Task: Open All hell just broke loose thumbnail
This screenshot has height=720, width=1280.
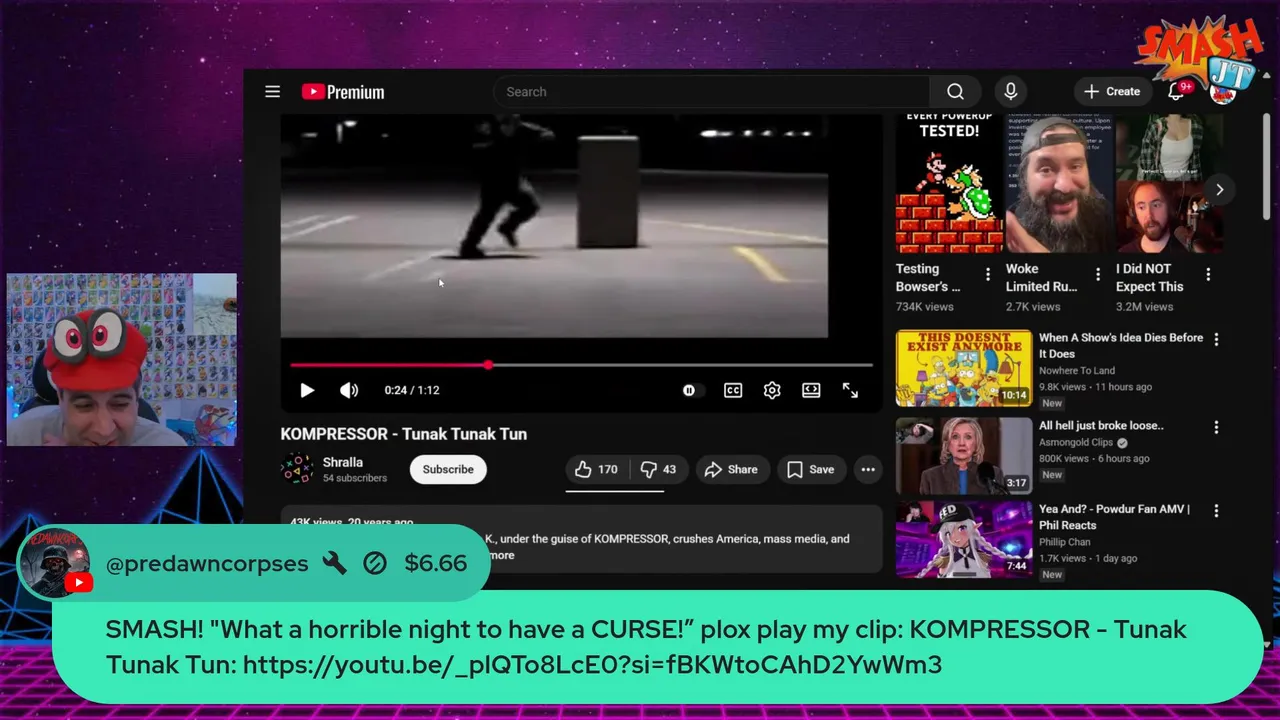Action: pyautogui.click(x=964, y=456)
